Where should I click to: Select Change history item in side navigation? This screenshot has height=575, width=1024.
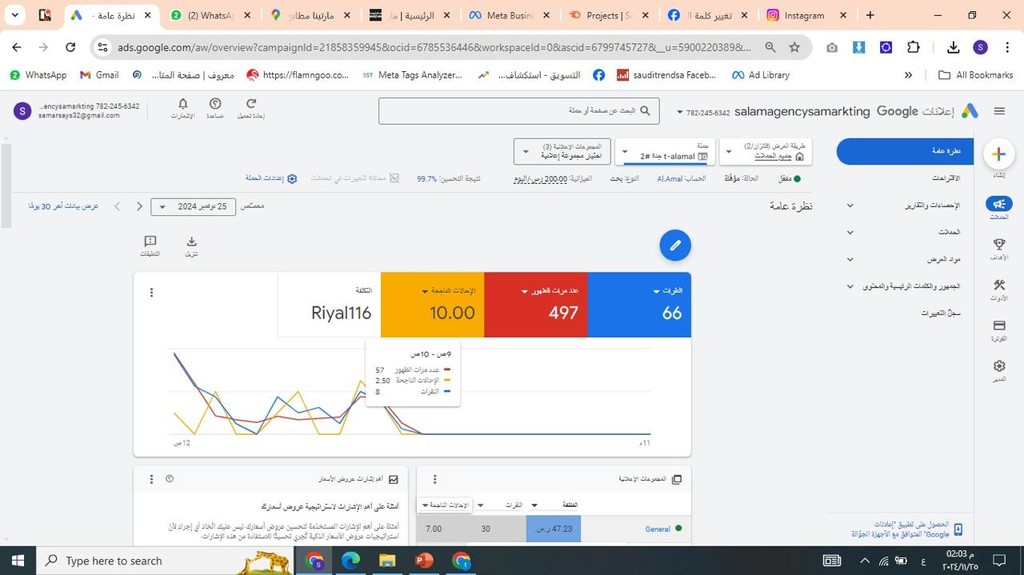940,314
